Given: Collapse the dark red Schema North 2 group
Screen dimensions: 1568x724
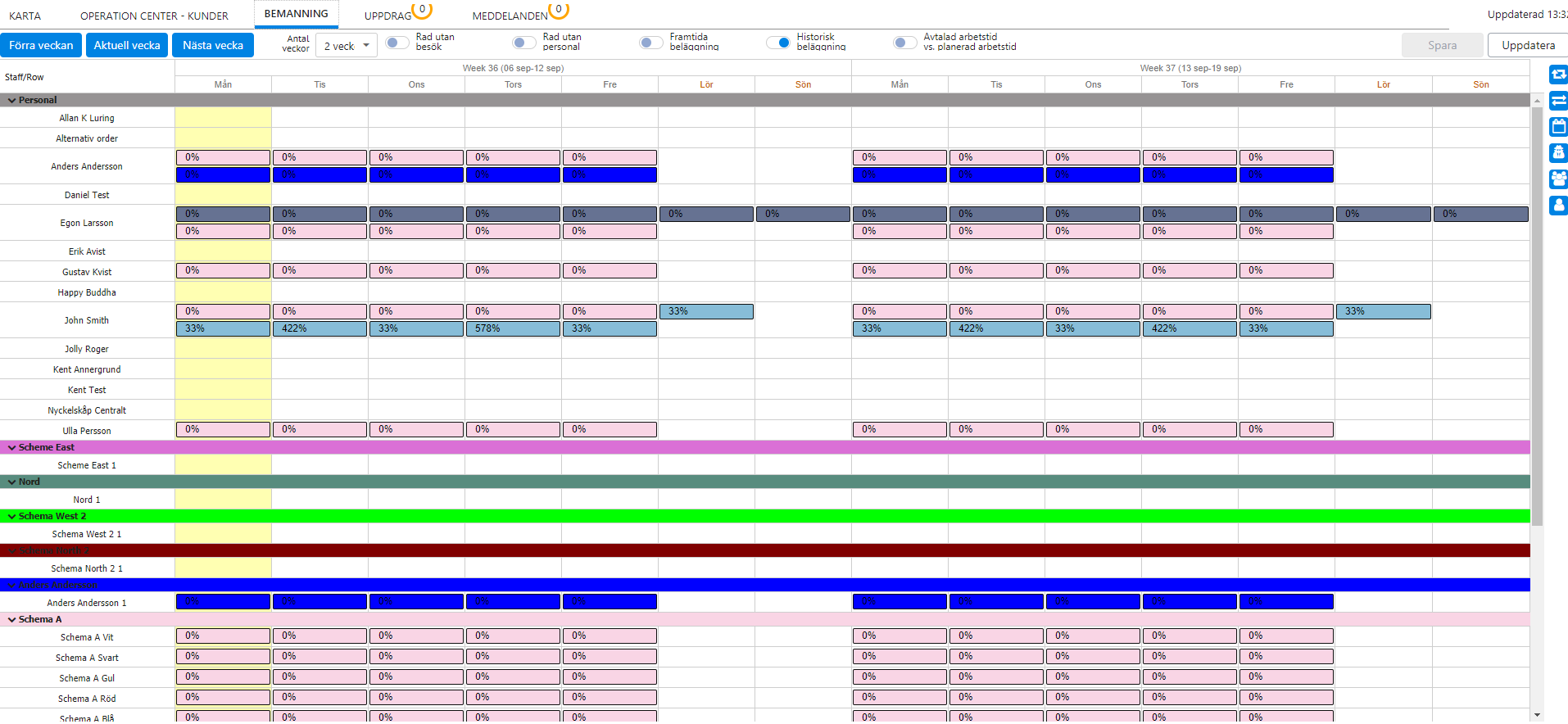Looking at the screenshot, I should click(x=11, y=550).
